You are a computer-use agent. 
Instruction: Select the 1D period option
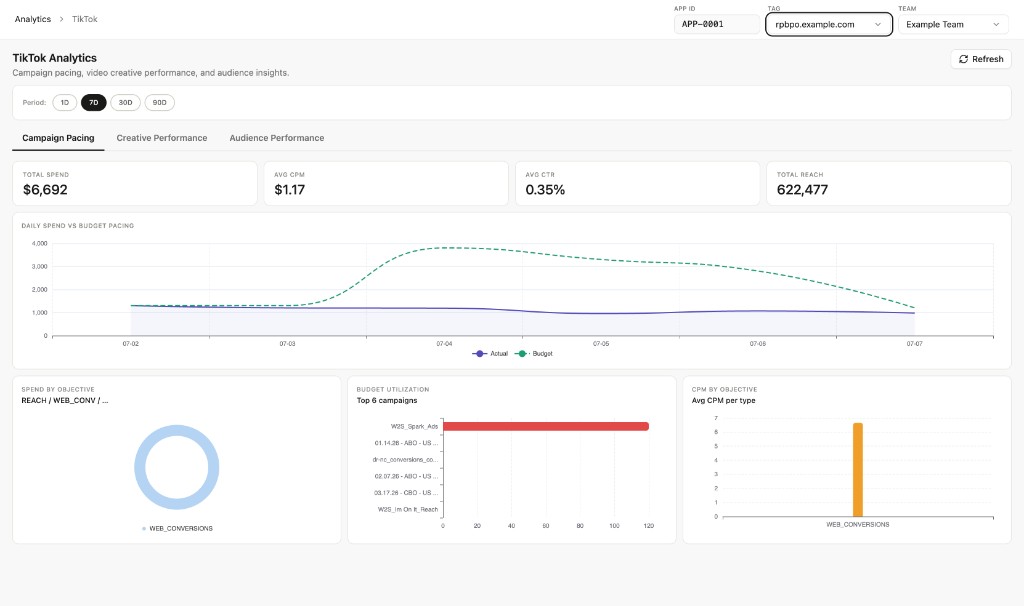(65, 103)
